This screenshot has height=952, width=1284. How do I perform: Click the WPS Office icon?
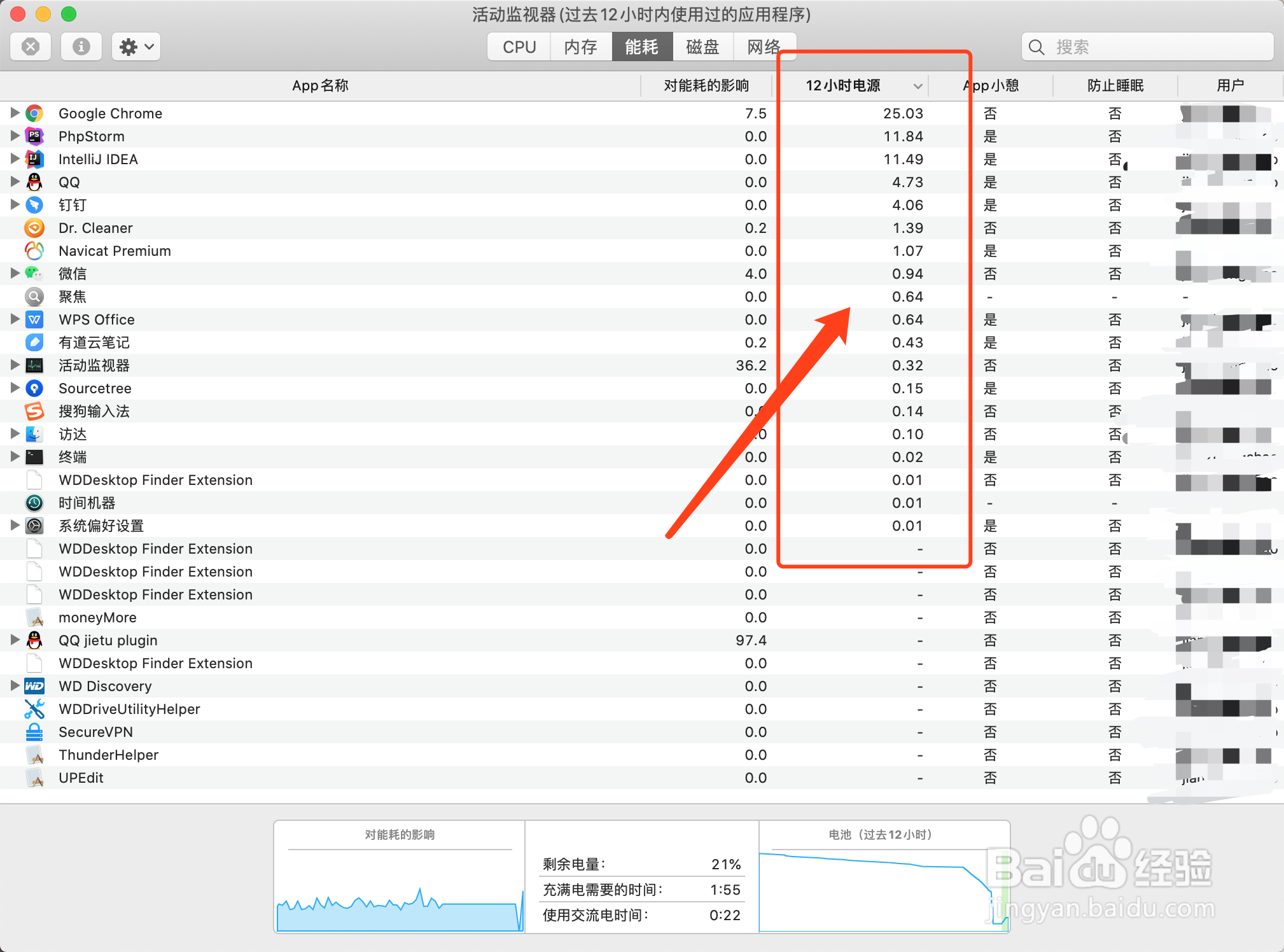click(x=34, y=319)
